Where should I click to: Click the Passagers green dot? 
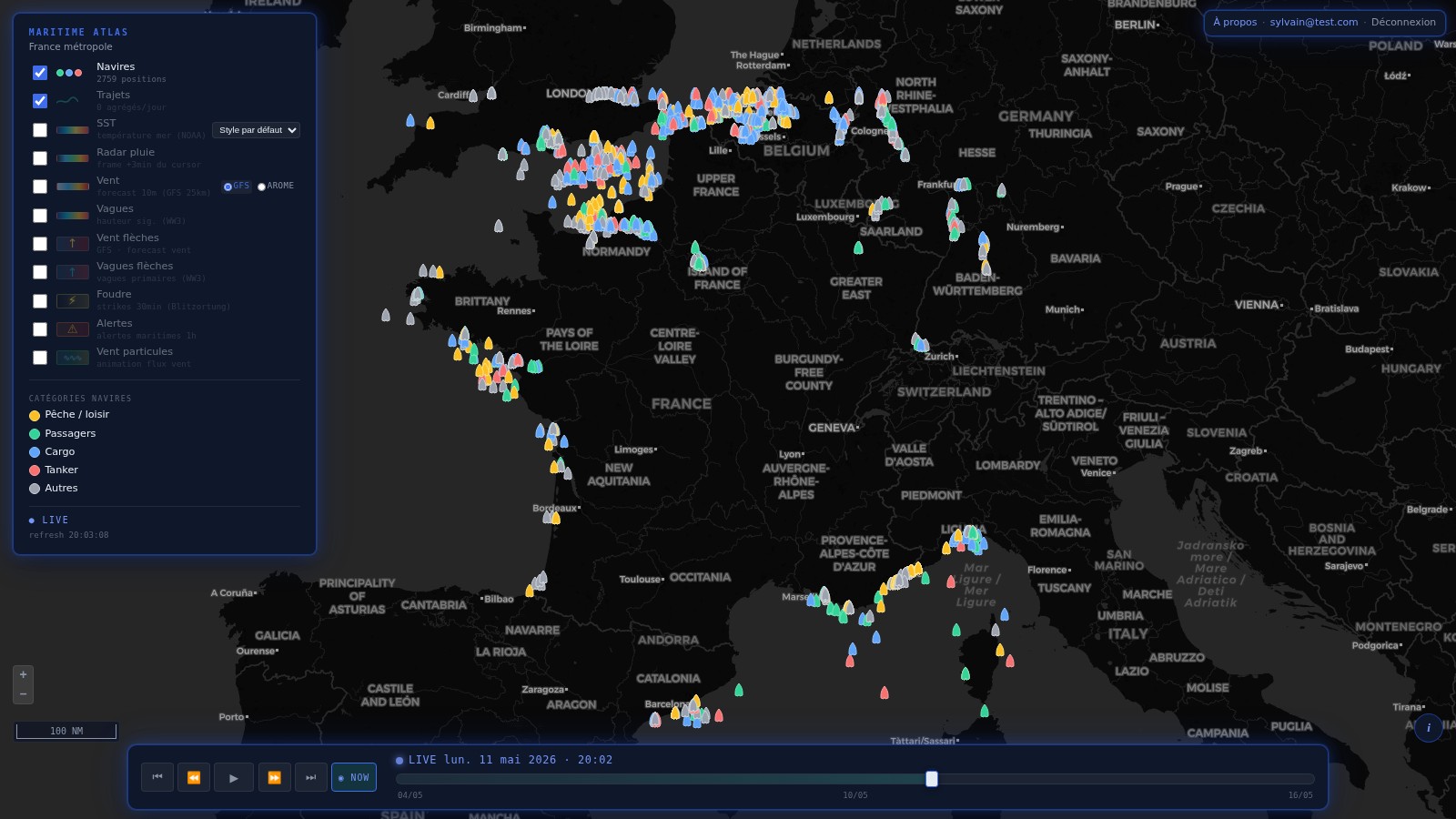[x=35, y=434]
